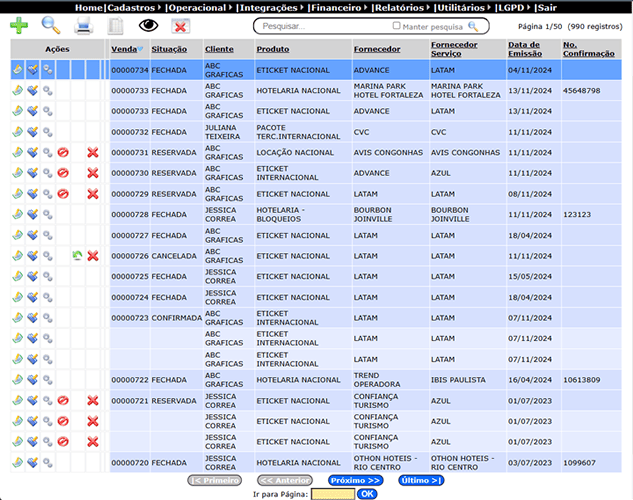Click the Ir para Página input field
This screenshot has height=500, width=633.
pyautogui.click(x=333, y=494)
